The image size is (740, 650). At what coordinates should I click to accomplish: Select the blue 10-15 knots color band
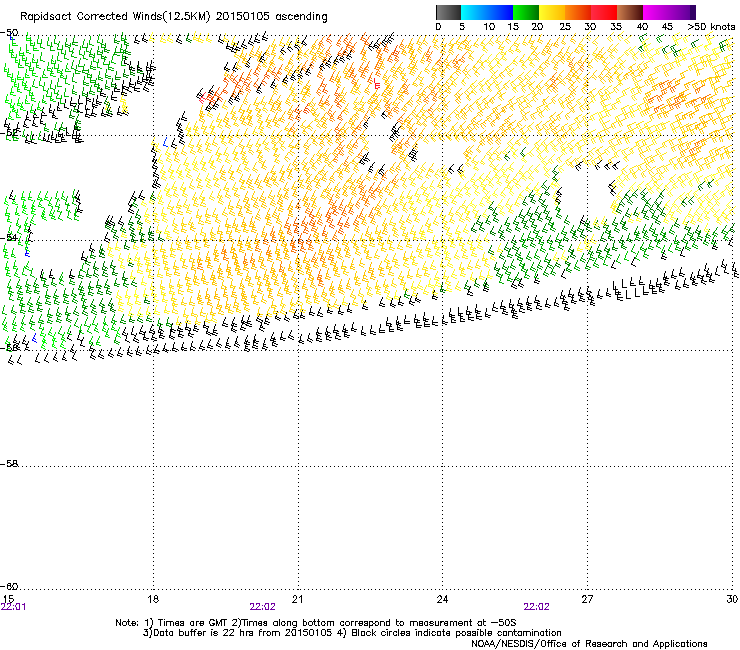point(500,12)
